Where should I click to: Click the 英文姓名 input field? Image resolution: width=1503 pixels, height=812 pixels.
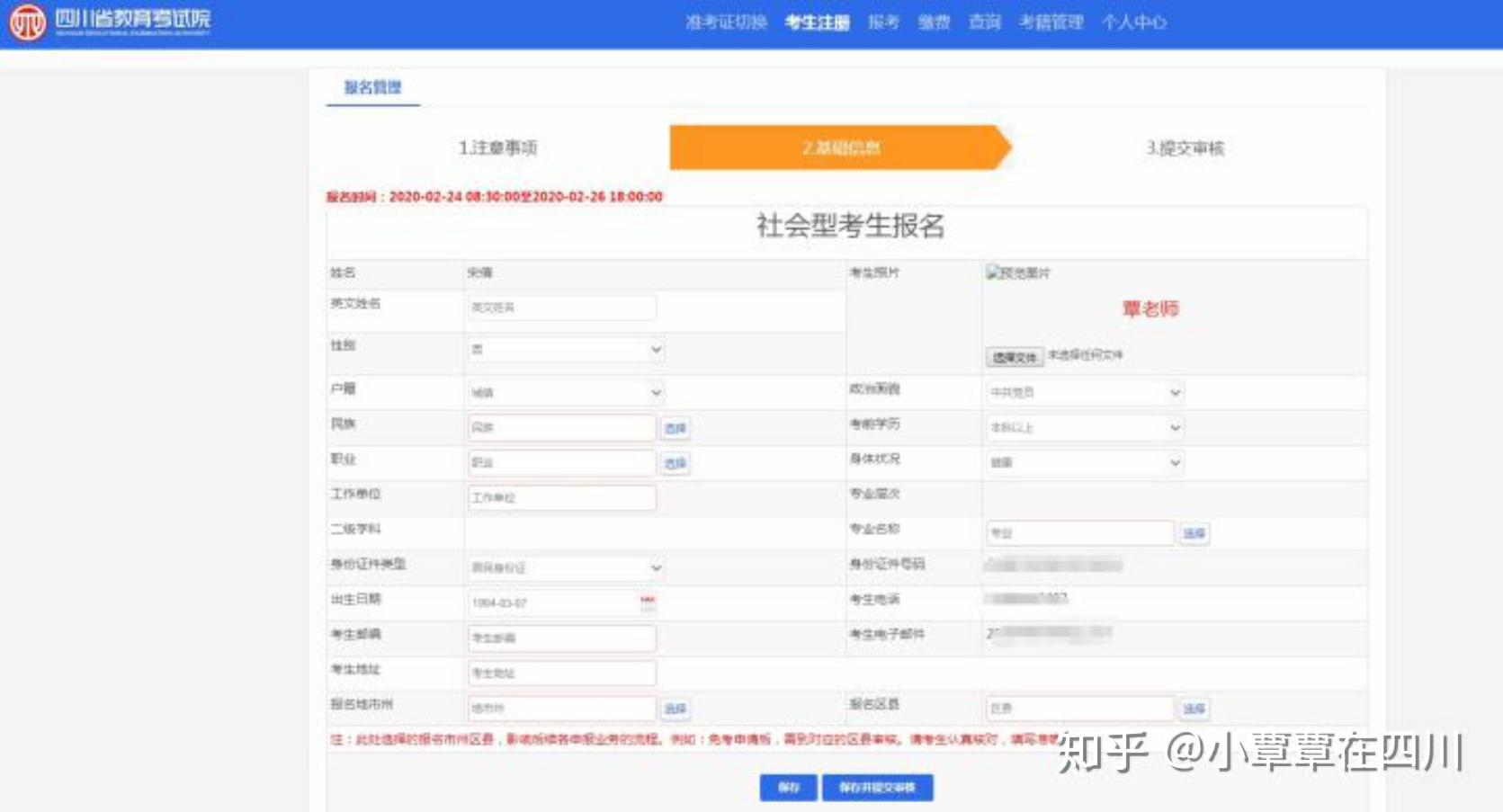pyautogui.click(x=561, y=307)
